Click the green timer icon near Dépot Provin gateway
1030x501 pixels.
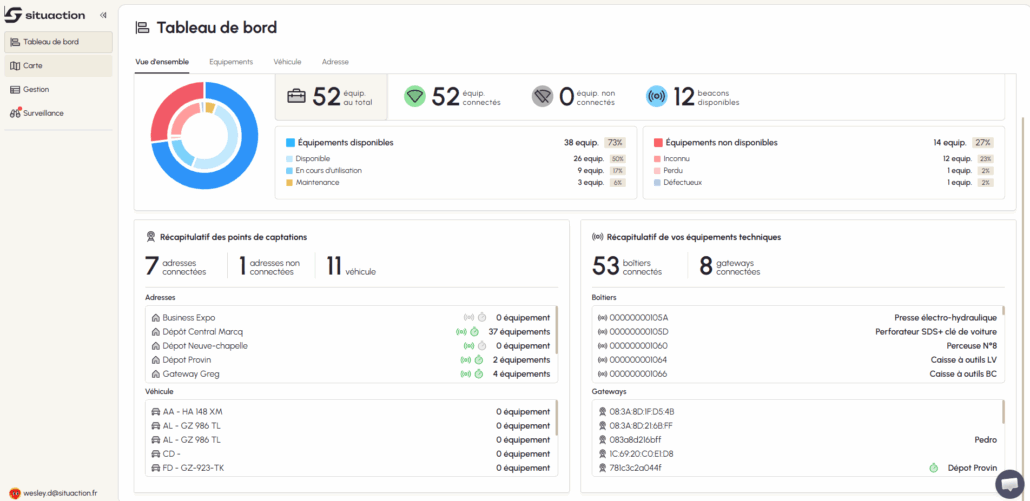click(x=933, y=468)
